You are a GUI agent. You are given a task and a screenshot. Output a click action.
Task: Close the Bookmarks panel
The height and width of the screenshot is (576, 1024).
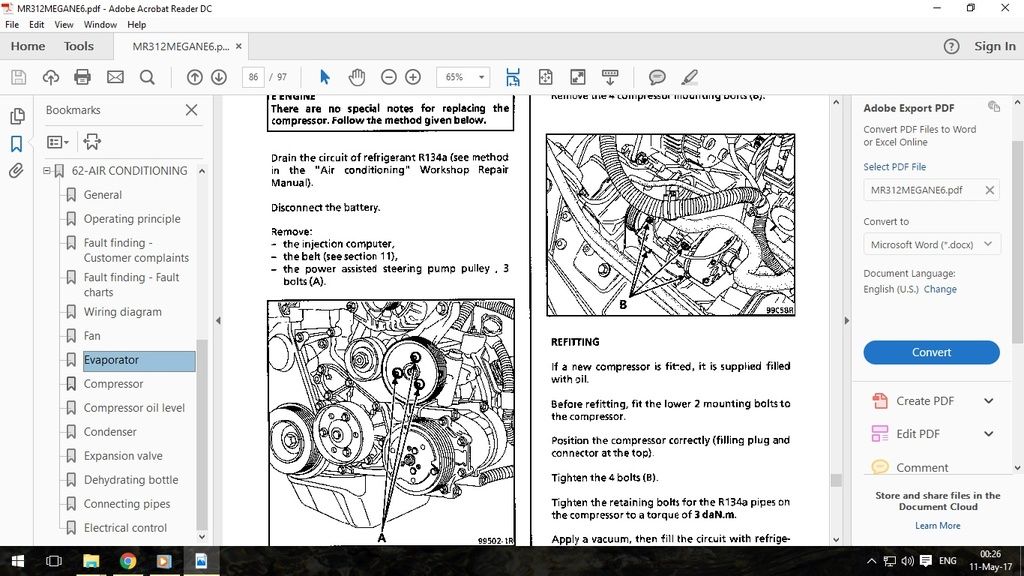[x=191, y=110]
